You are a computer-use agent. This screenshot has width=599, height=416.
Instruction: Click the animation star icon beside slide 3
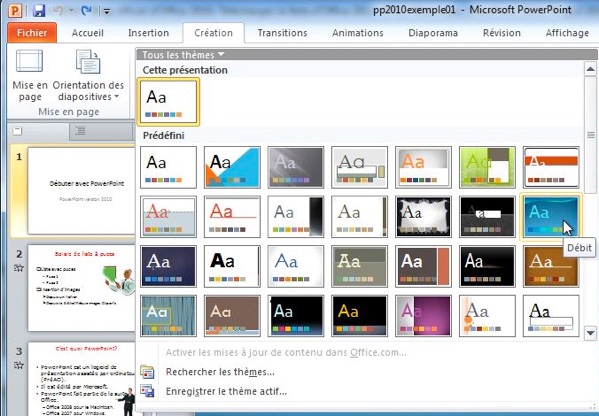pyautogui.click(x=19, y=365)
